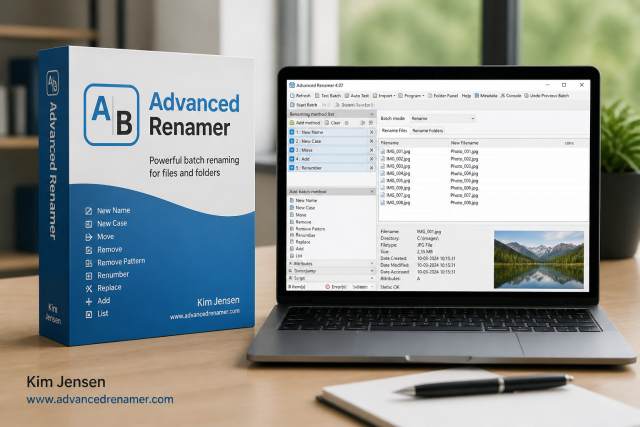Screen dimensions: 640x427
Task: Open the Batch mode dropdown
Action: tap(443, 118)
